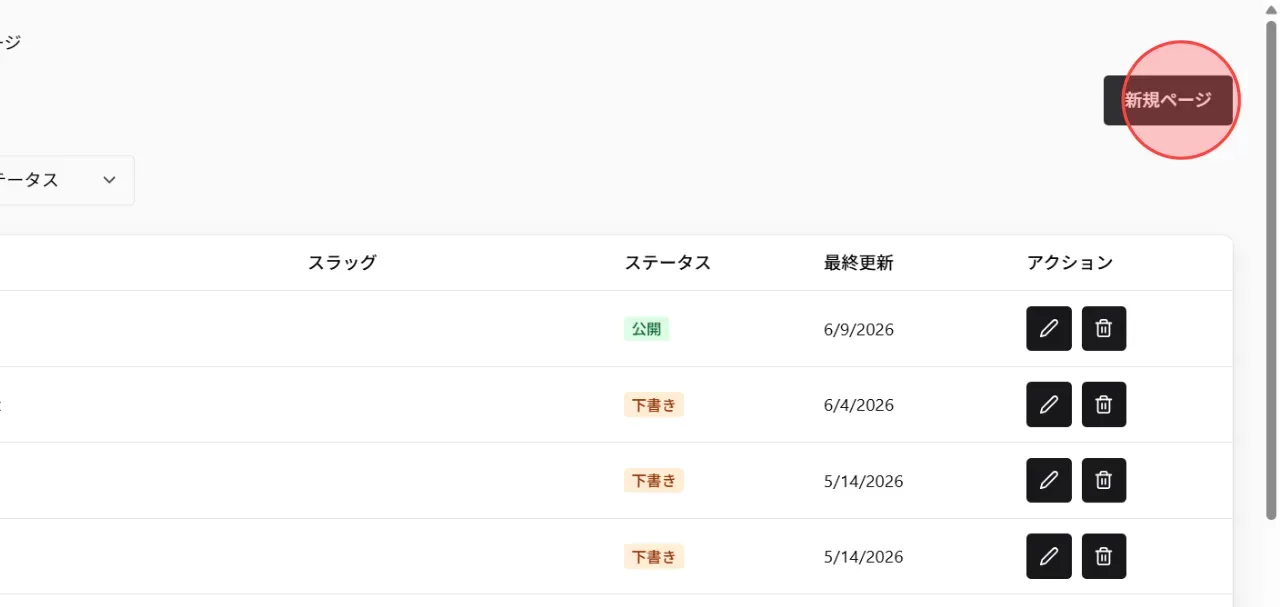Delete the first page dated 5/14/2026

coord(1104,480)
